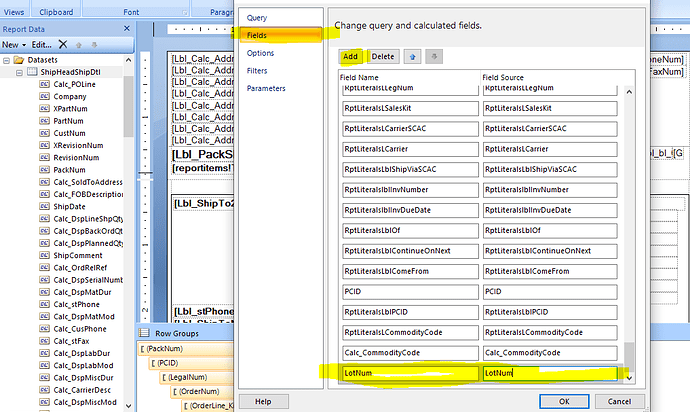Screen dimensions: 690x412
Task: Select the OrderNum row group
Action: coord(202,391)
